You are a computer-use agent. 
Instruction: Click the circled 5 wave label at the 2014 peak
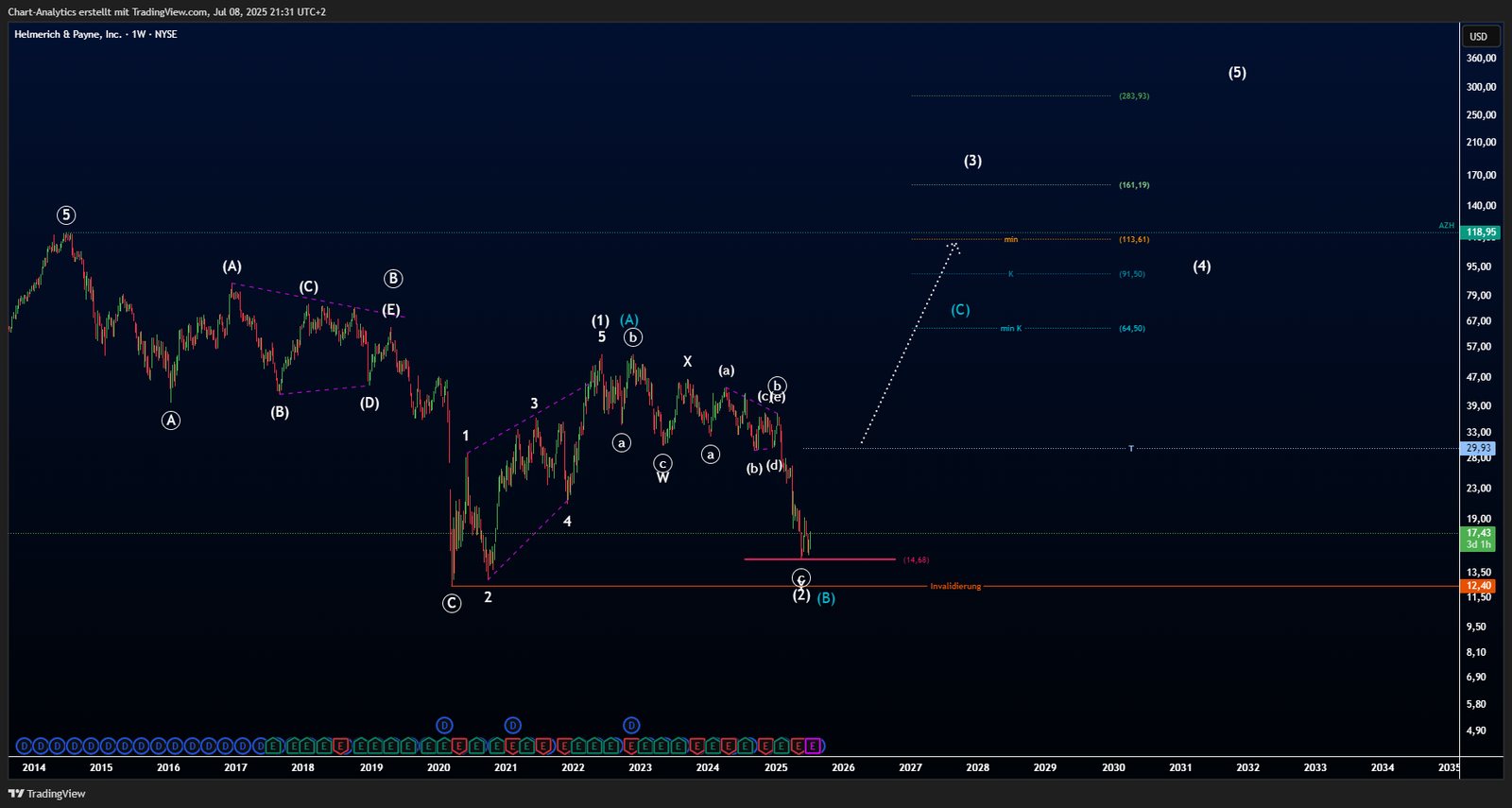pos(65,215)
